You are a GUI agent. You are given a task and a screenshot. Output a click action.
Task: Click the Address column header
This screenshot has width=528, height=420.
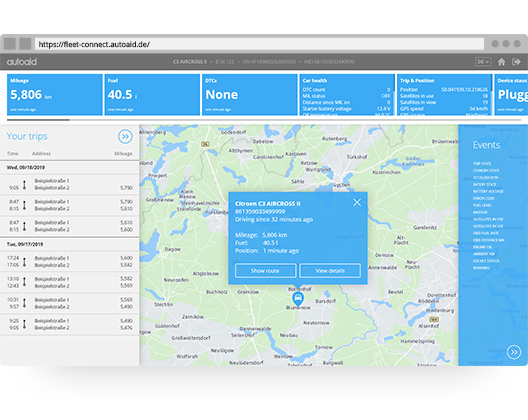(x=41, y=154)
